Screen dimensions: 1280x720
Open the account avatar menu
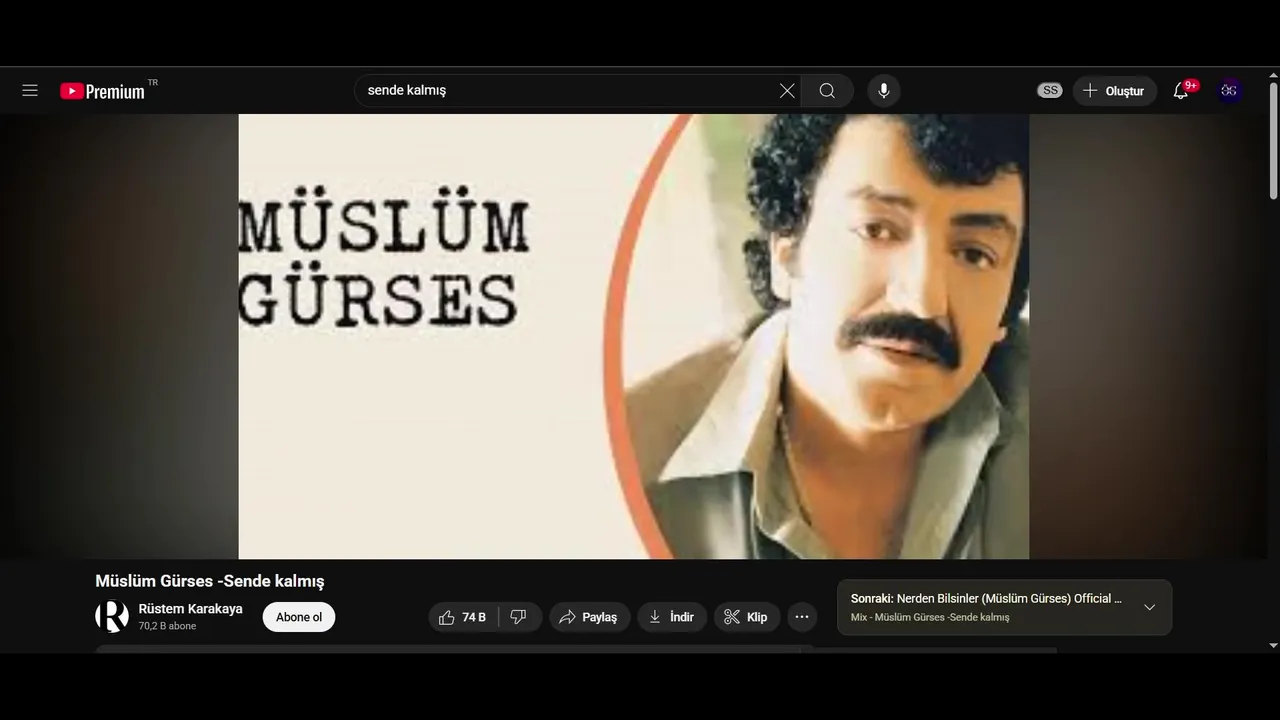coord(1229,91)
